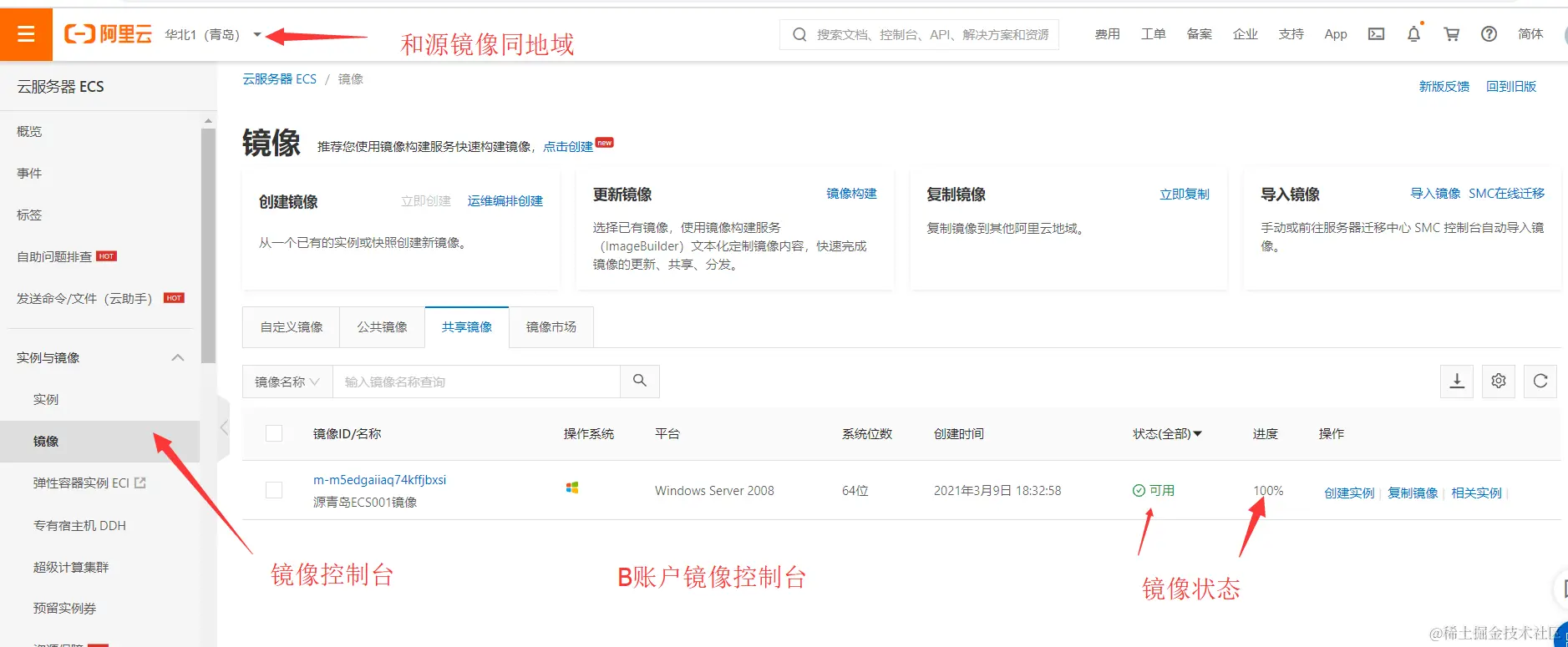Viewport: 1568px width, 647px height.
Task: Open the shopping cart icon
Action: (1451, 34)
